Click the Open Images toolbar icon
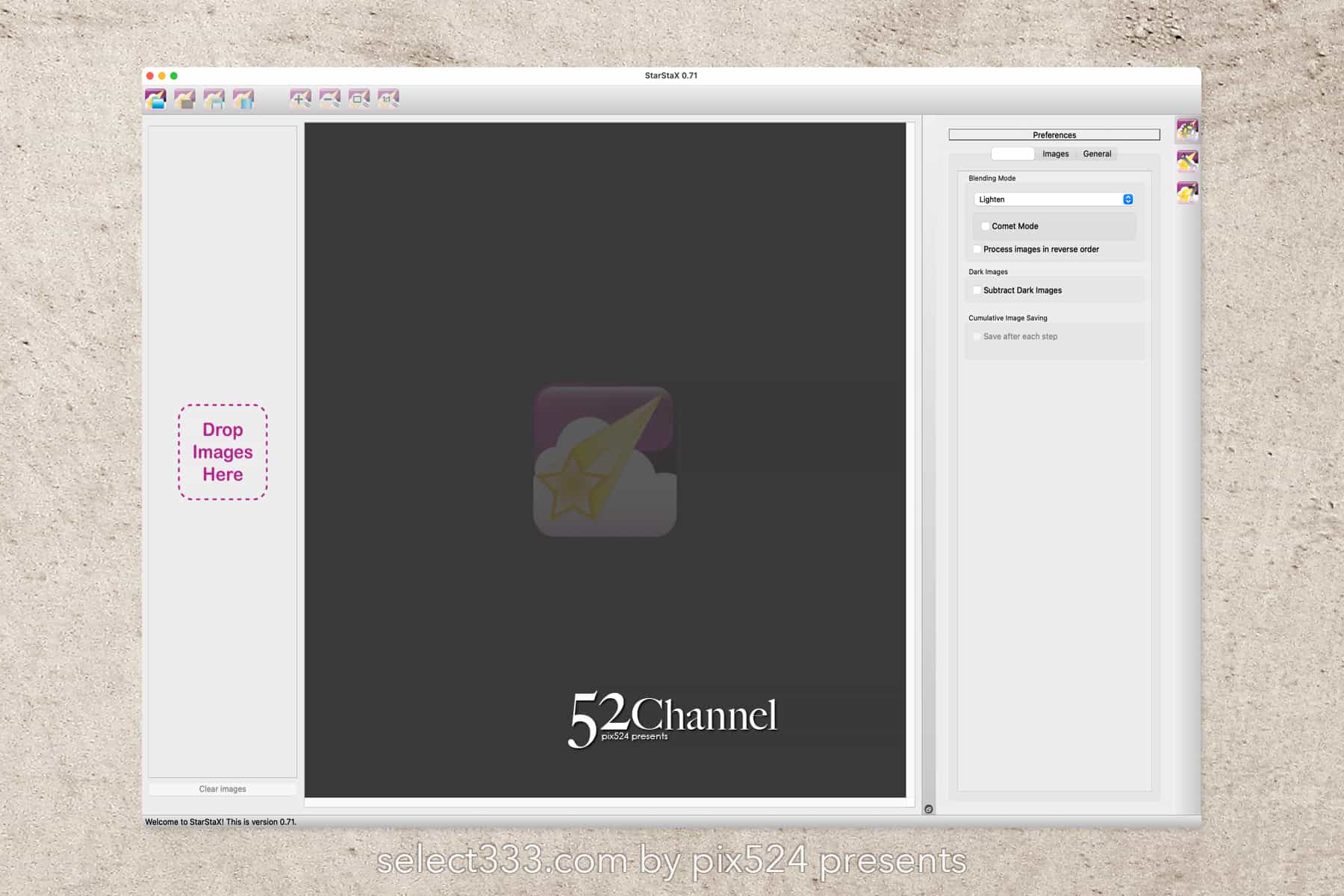 (155, 99)
